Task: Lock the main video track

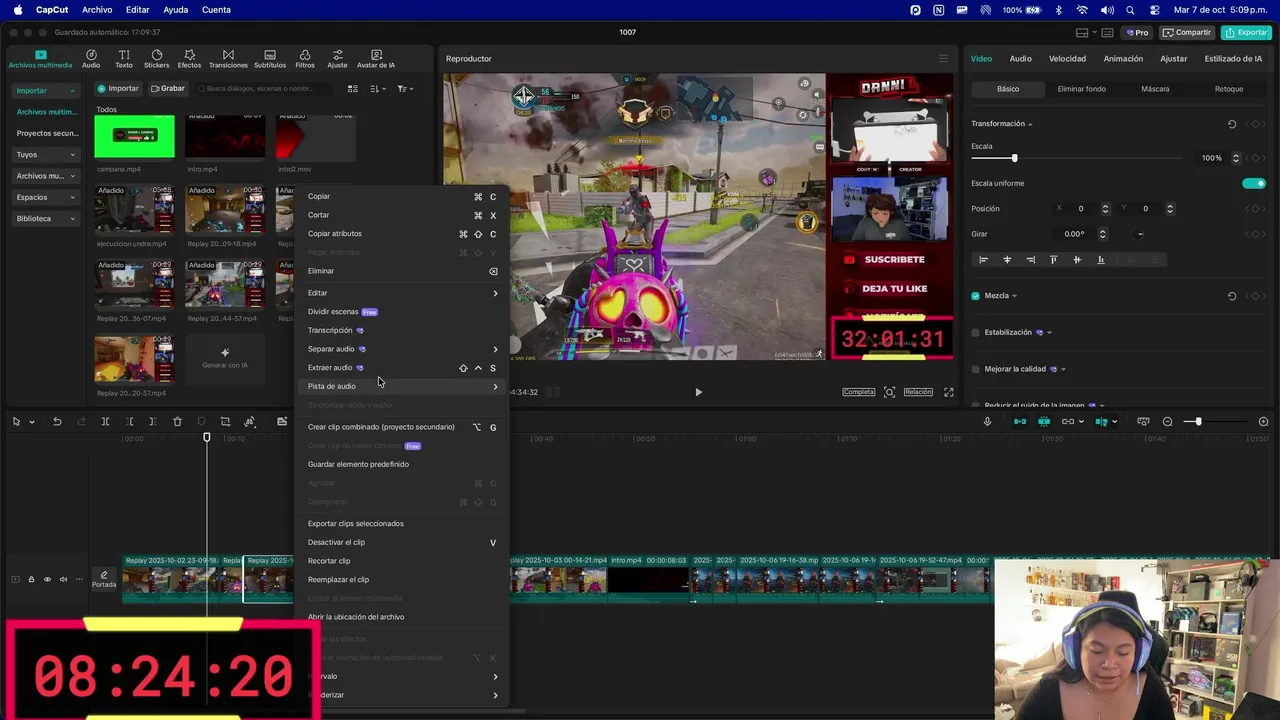Action: [x=31, y=580]
